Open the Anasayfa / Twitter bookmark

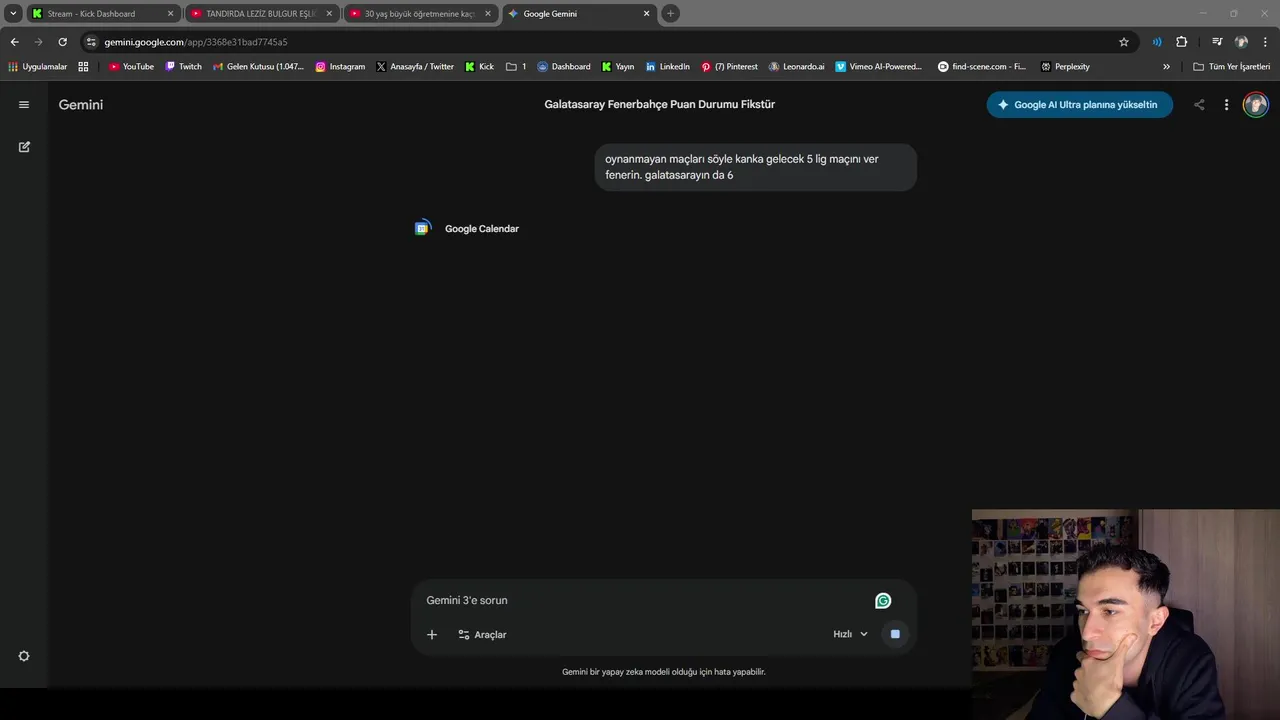415,67
